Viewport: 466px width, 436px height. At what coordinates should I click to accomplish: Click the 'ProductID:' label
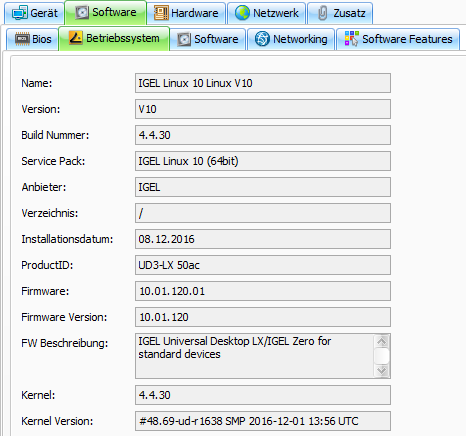click(47, 265)
